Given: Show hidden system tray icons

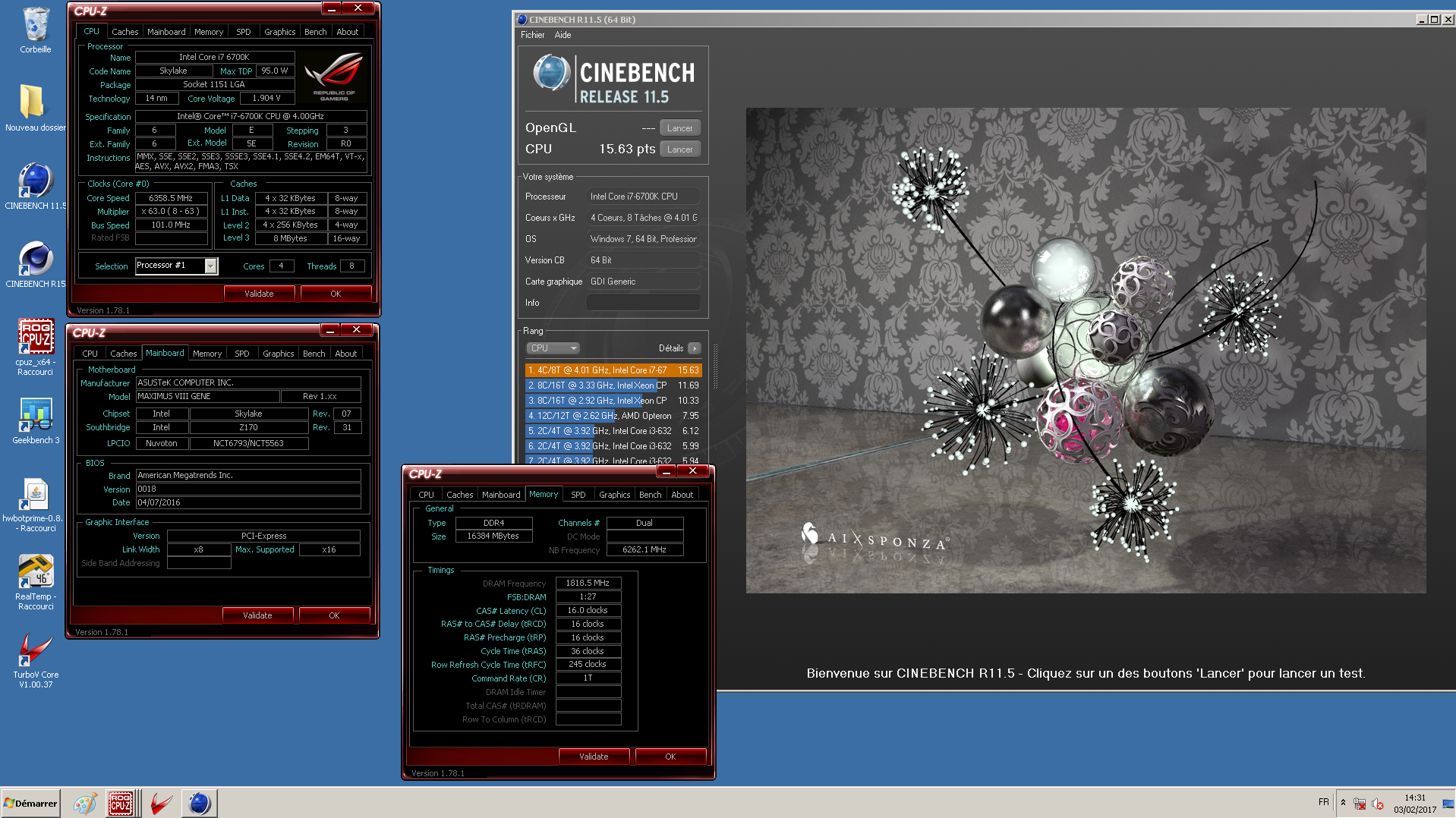Looking at the screenshot, I should 1343,803.
